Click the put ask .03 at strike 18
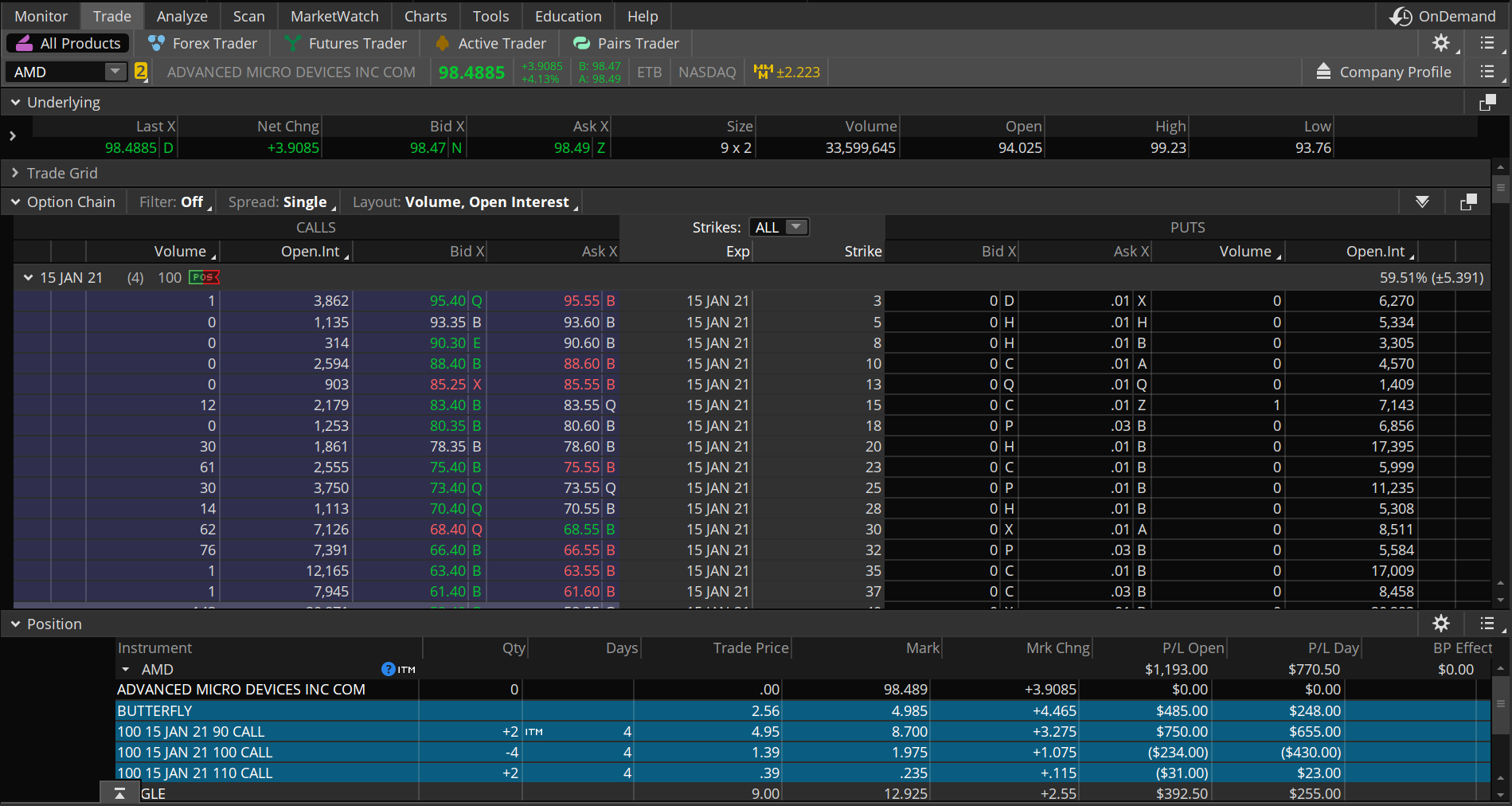This screenshot has width=1512, height=806. 1120,426
